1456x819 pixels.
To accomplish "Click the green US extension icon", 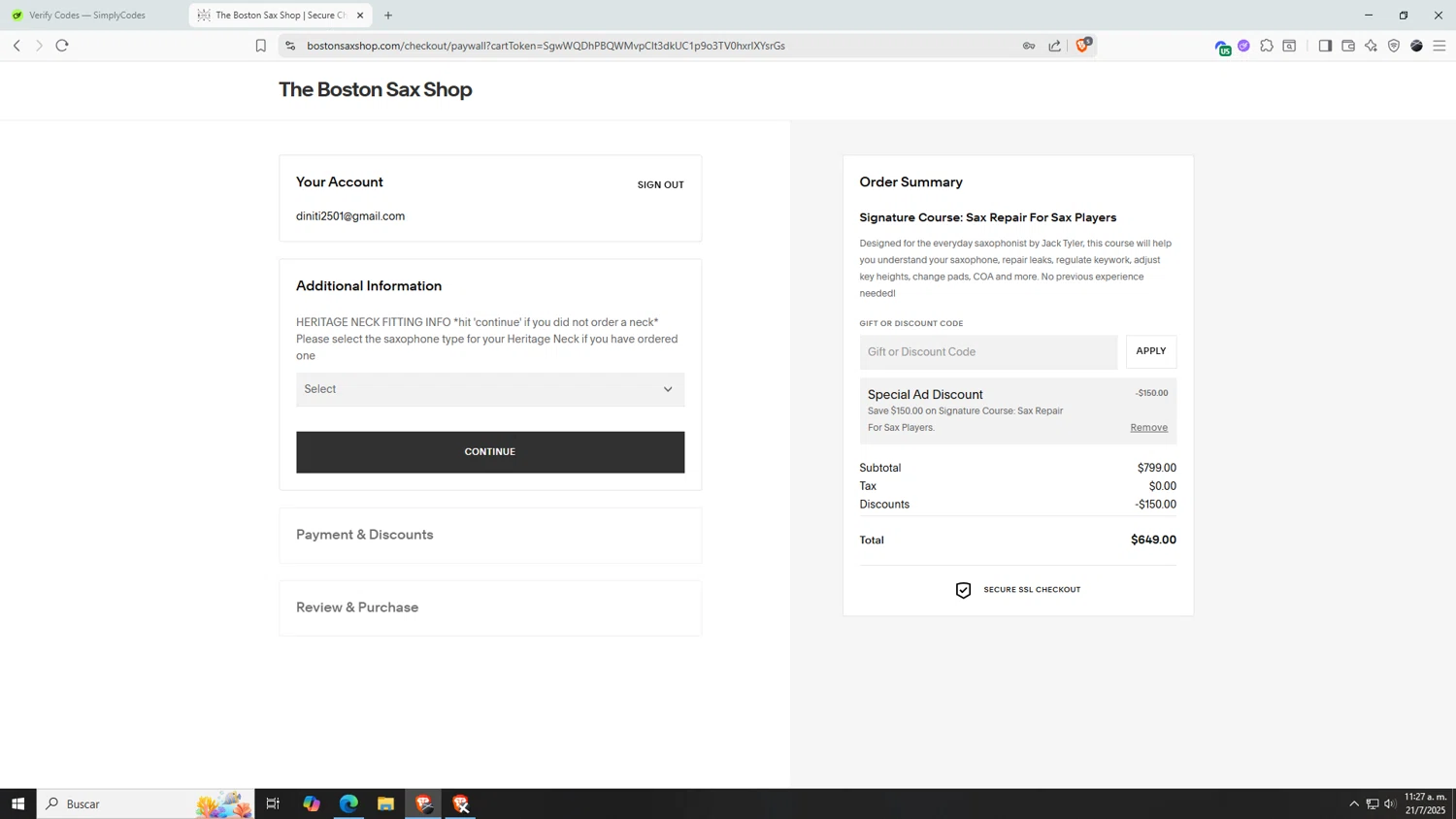I will [1222, 47].
